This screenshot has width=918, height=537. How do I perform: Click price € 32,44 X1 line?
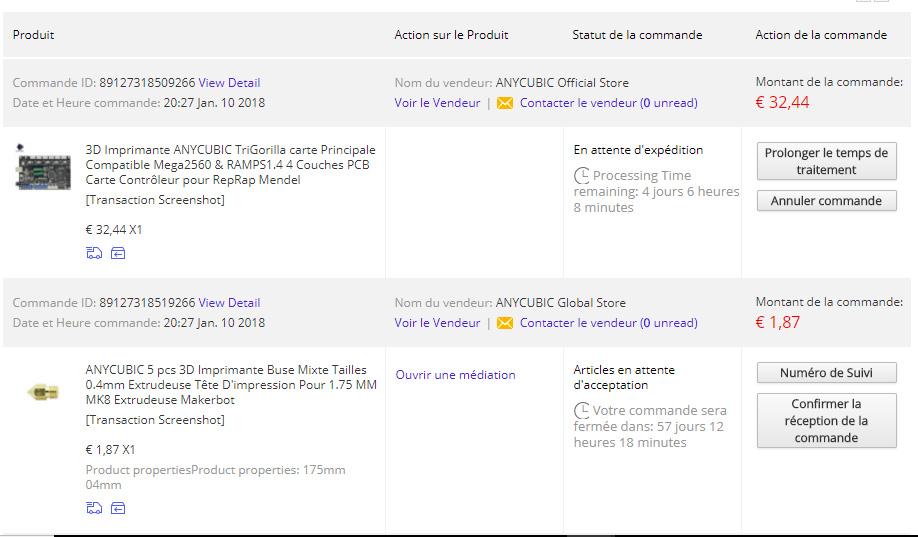coord(114,230)
